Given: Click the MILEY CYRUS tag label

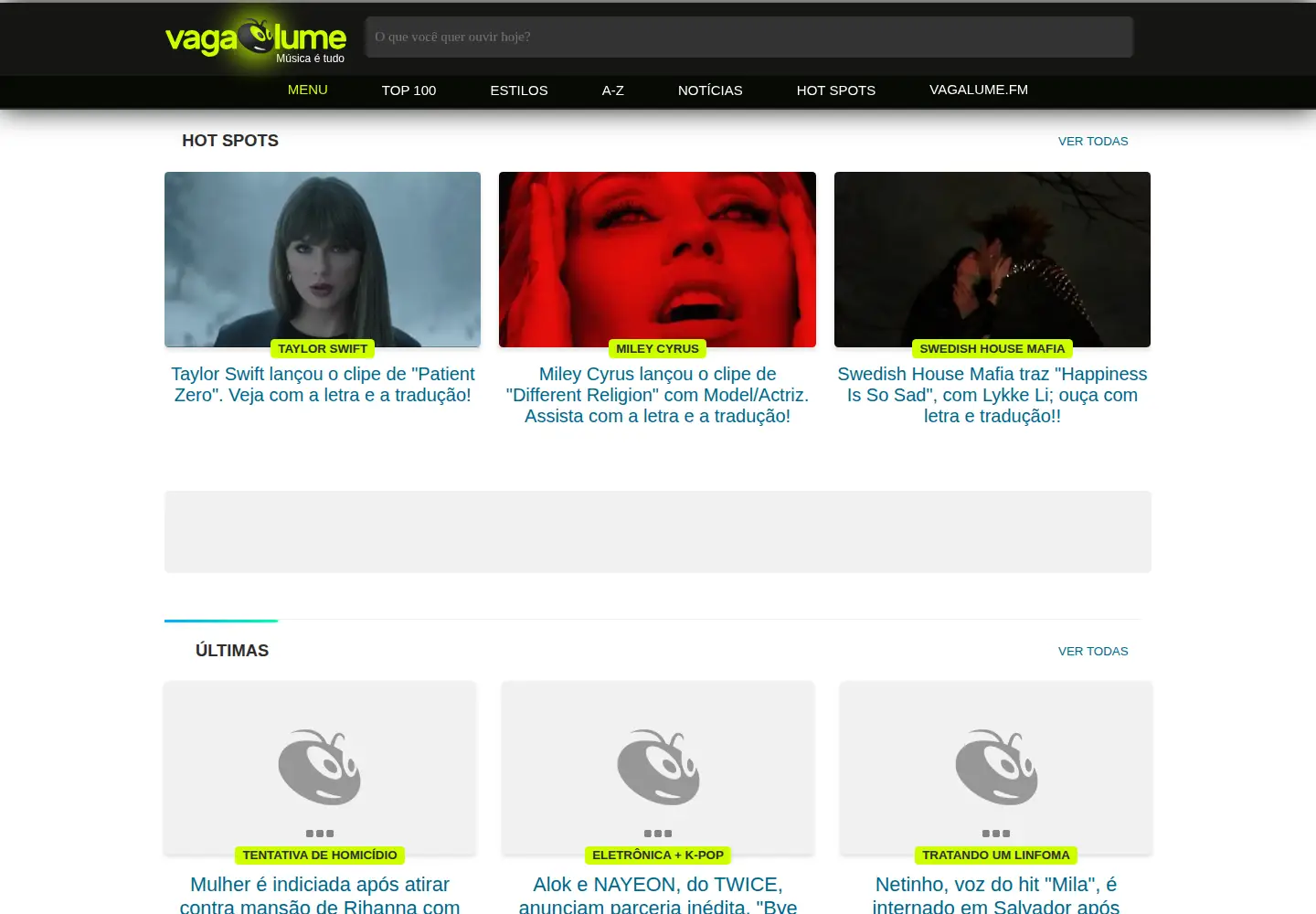Looking at the screenshot, I should [657, 348].
